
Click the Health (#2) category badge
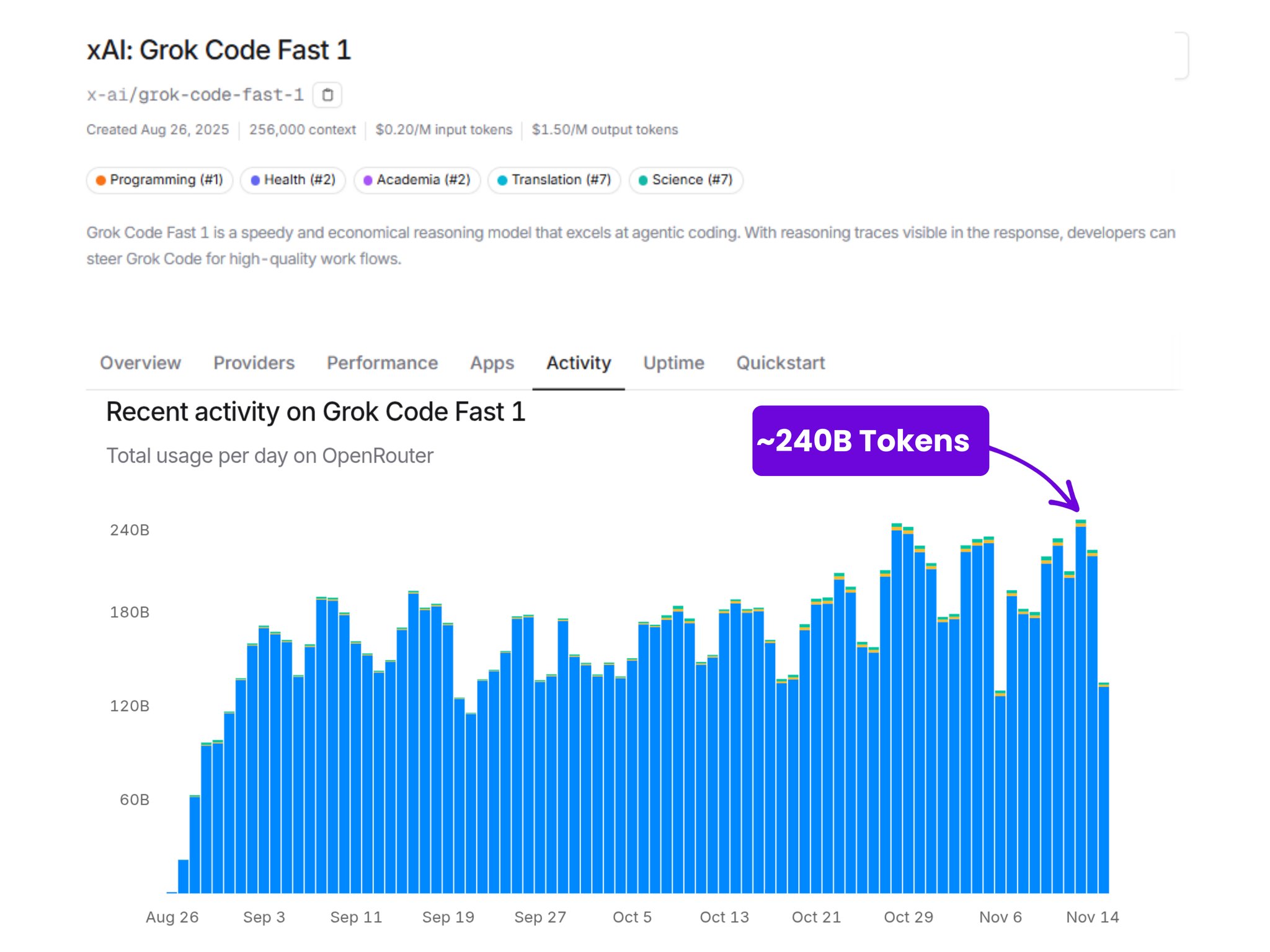point(293,180)
